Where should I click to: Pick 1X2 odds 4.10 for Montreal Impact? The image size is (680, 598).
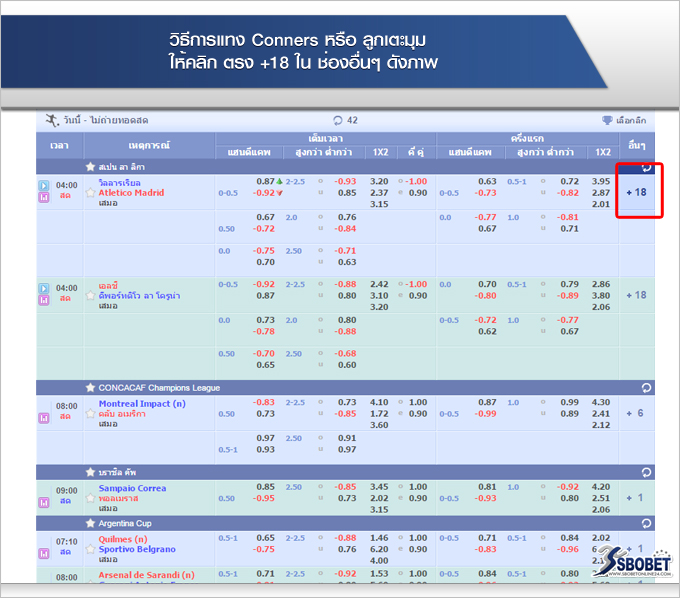click(x=379, y=402)
